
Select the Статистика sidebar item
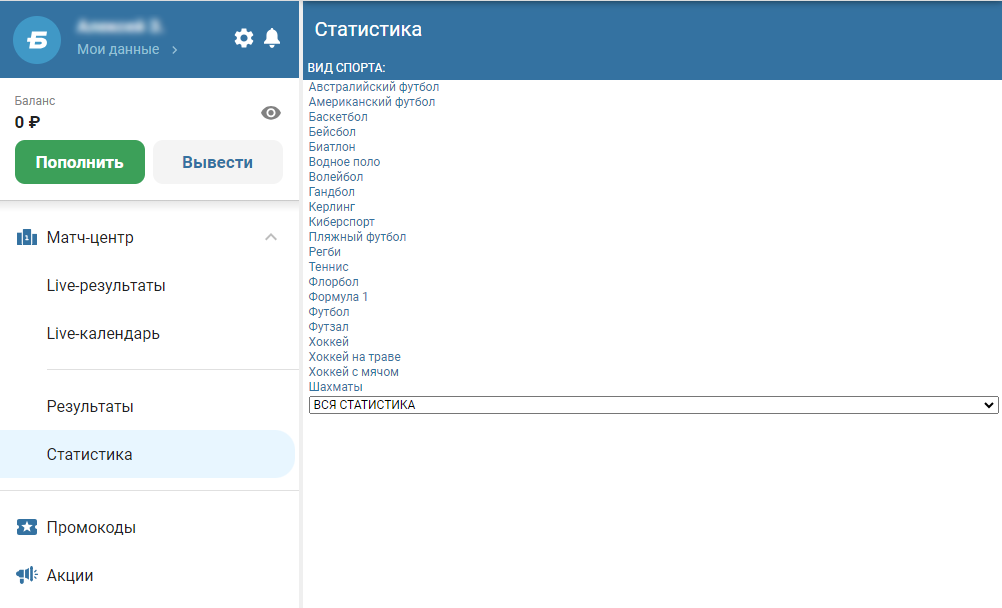click(x=147, y=455)
